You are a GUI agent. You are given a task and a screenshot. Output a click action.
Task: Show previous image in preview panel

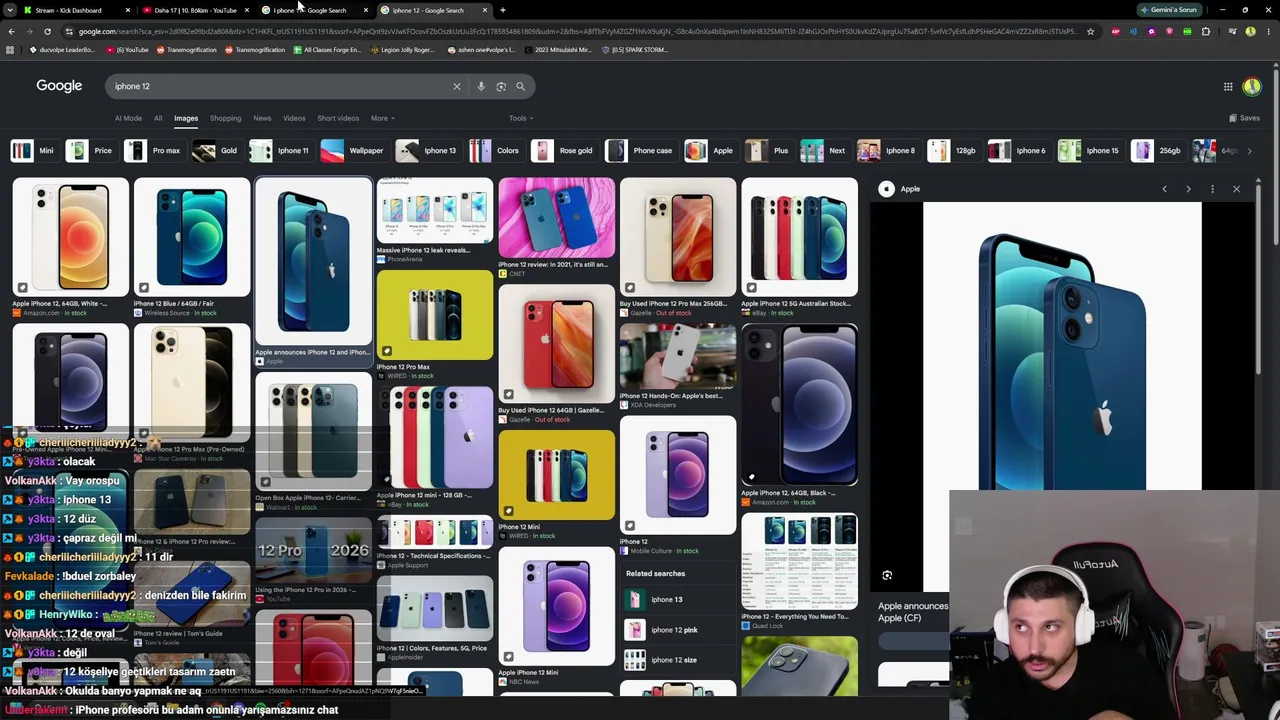click(1164, 189)
